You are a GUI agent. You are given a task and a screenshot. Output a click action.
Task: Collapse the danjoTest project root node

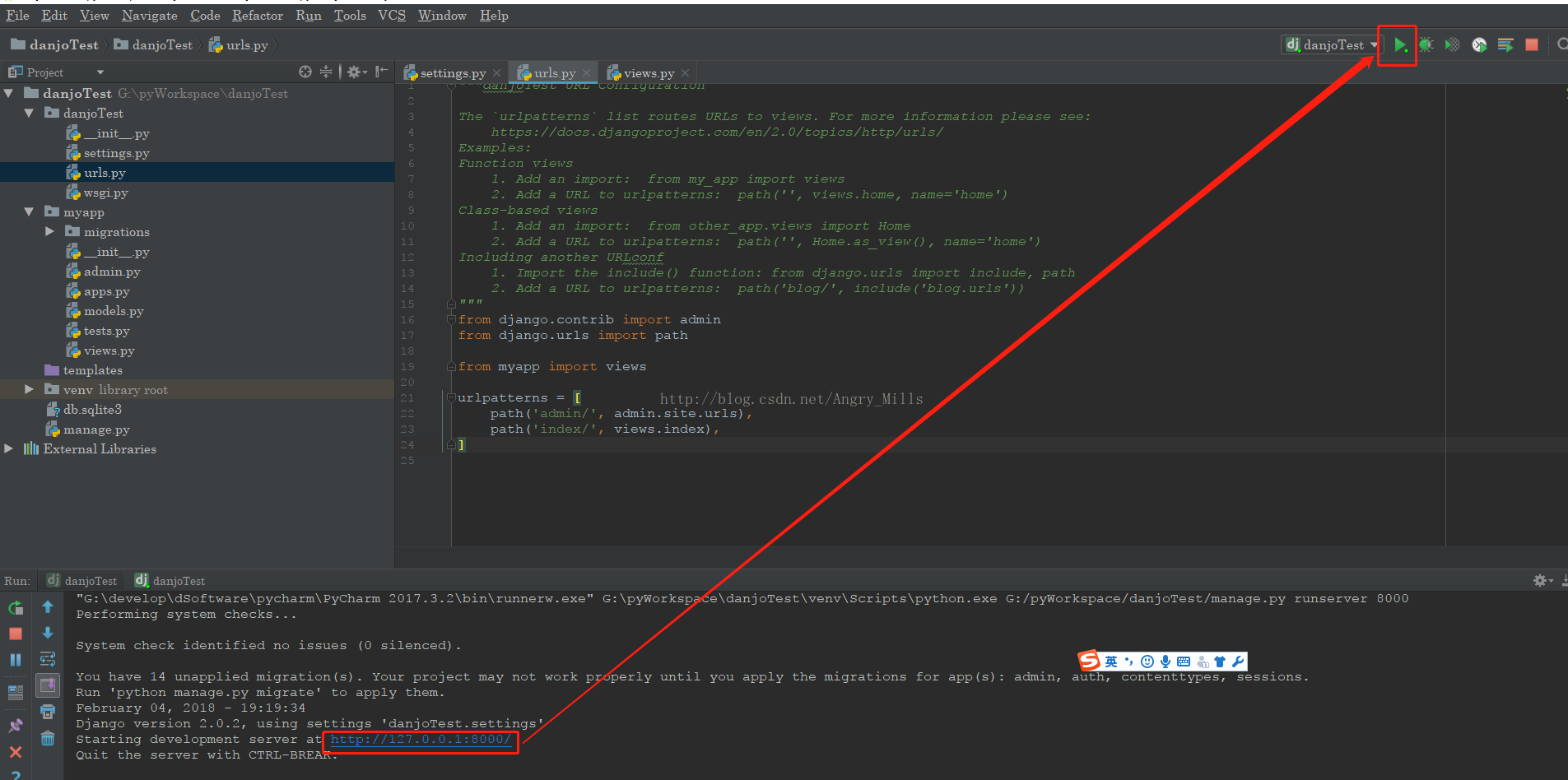9,94
